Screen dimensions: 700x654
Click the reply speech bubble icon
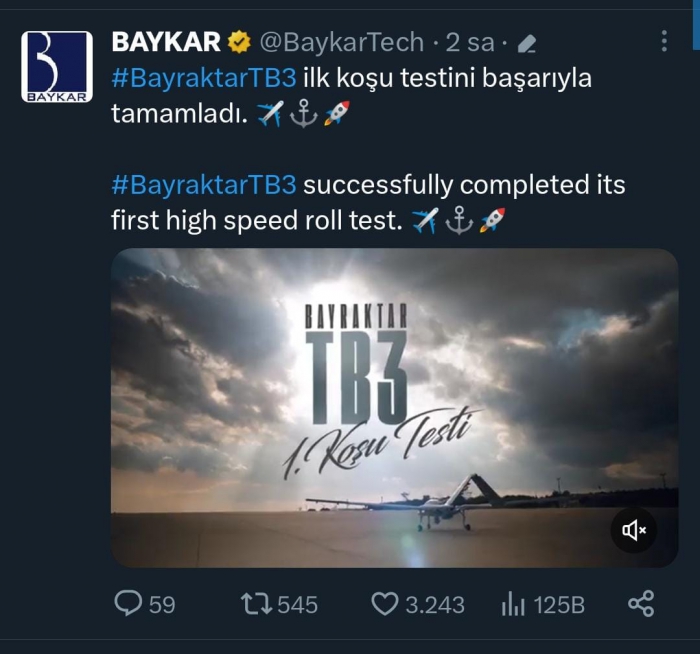pos(129,603)
